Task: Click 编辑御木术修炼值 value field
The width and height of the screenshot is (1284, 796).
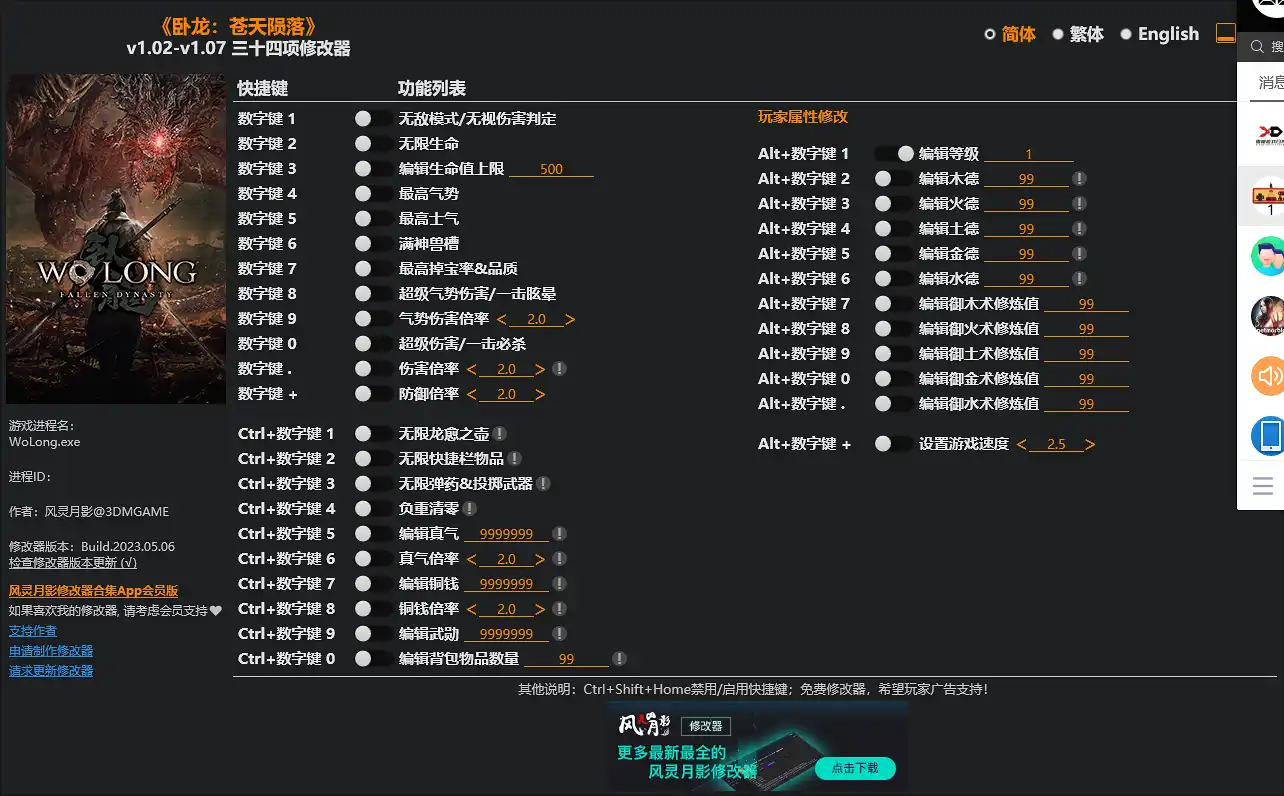Action: [x=1086, y=304]
